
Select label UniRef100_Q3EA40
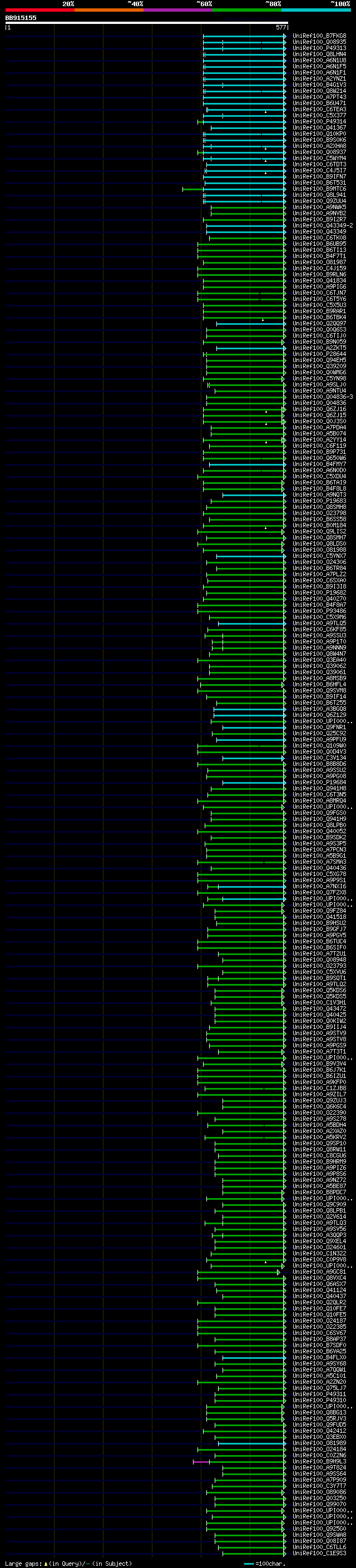[319, 660]
